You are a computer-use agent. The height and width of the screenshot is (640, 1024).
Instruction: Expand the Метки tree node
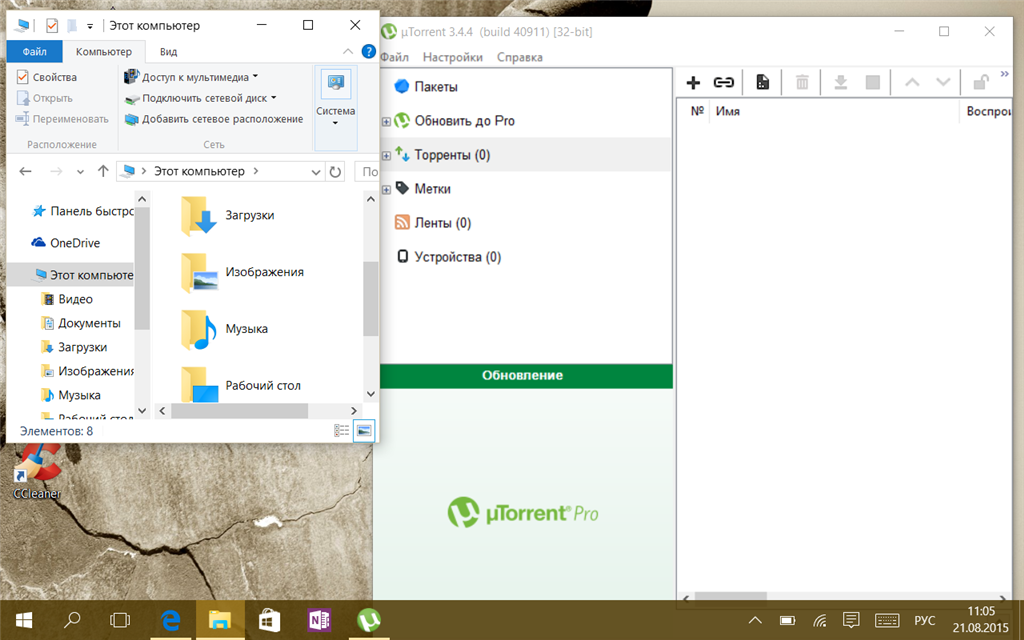pyautogui.click(x=386, y=189)
